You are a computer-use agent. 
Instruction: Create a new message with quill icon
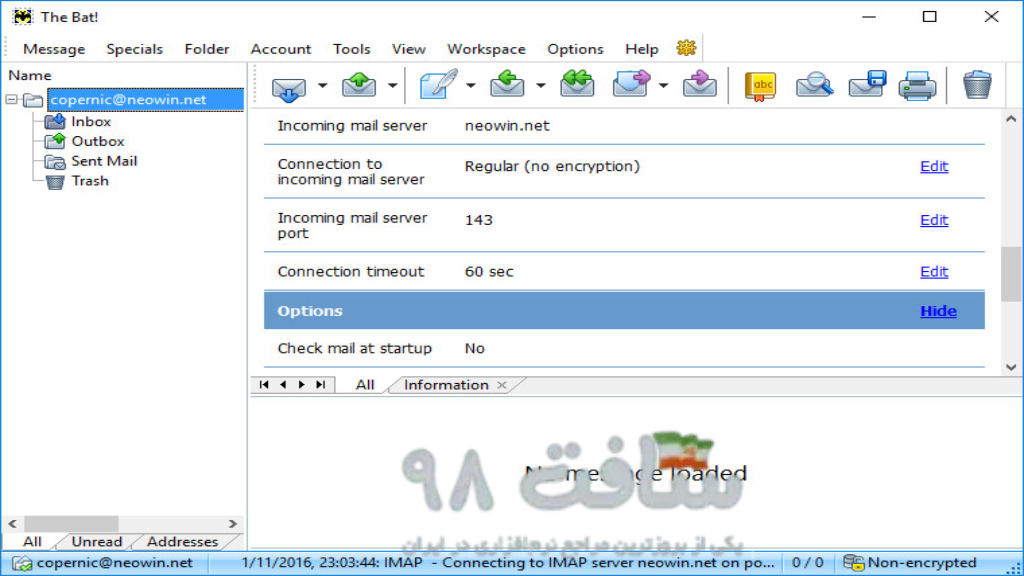coord(438,85)
